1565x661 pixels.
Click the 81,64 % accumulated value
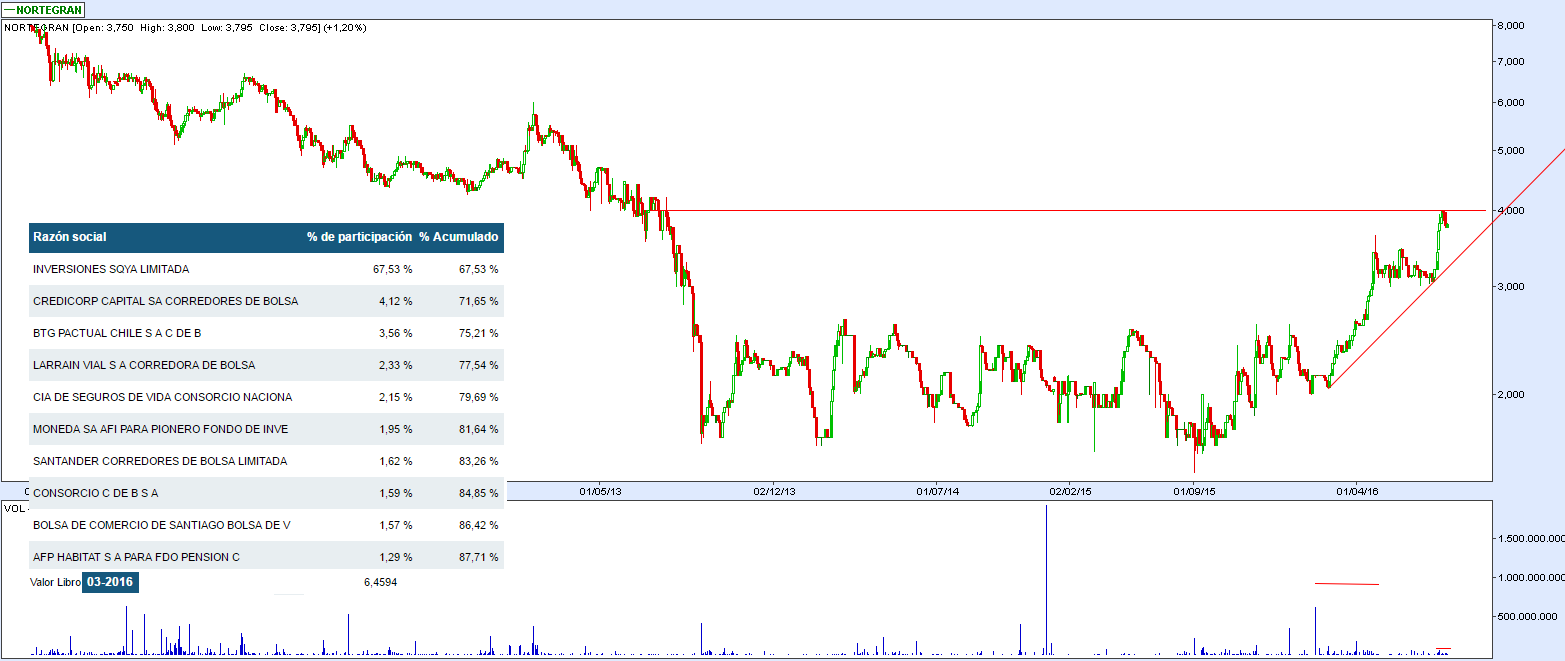click(477, 429)
